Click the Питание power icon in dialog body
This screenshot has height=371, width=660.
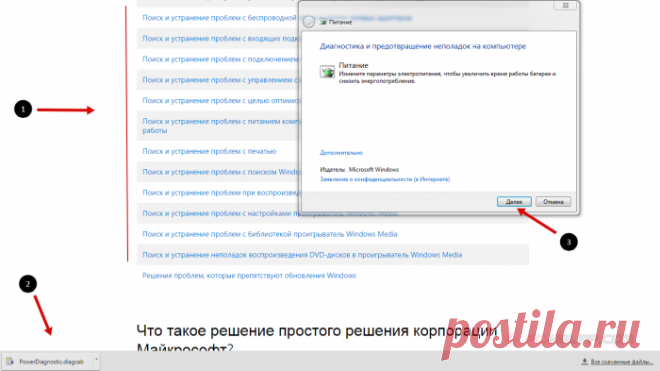pos(327,72)
